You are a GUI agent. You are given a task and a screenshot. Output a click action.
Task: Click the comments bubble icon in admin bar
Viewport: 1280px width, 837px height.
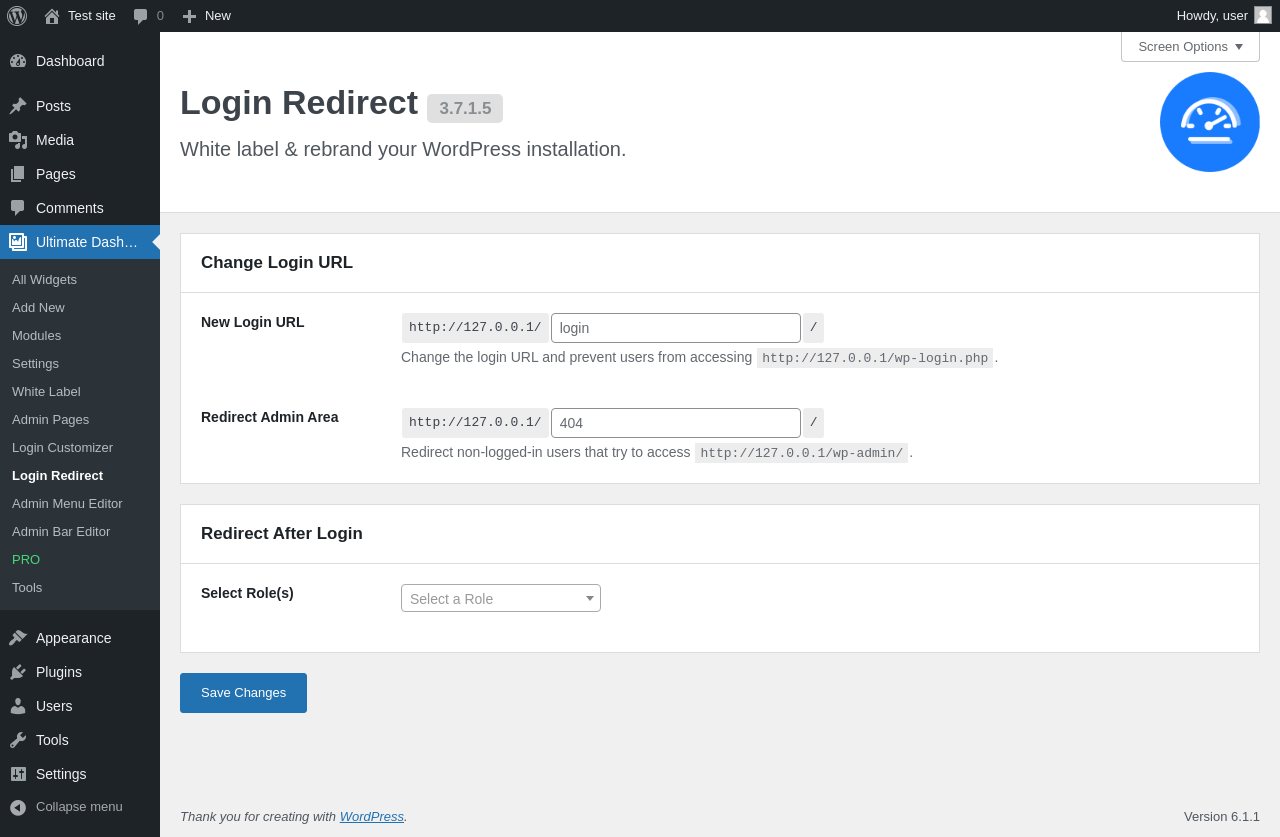coord(141,16)
